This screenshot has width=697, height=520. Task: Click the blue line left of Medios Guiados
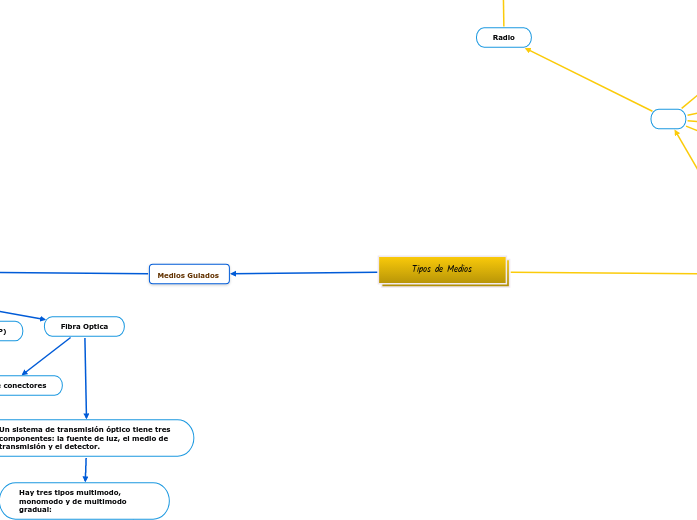[x=70, y=272]
